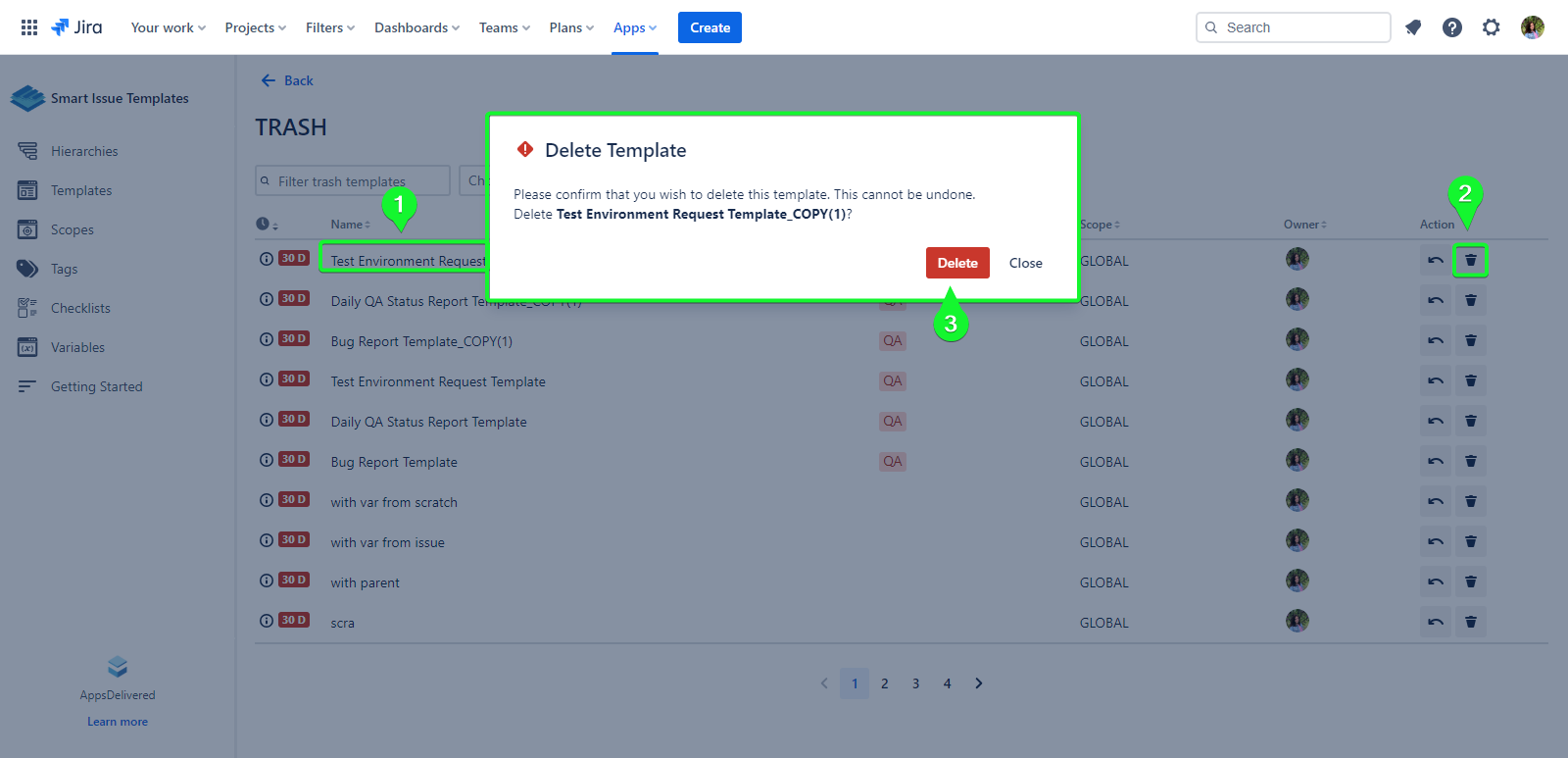The height and width of the screenshot is (758, 1568).
Task: Open Jira settings gear icon
Action: [1491, 27]
